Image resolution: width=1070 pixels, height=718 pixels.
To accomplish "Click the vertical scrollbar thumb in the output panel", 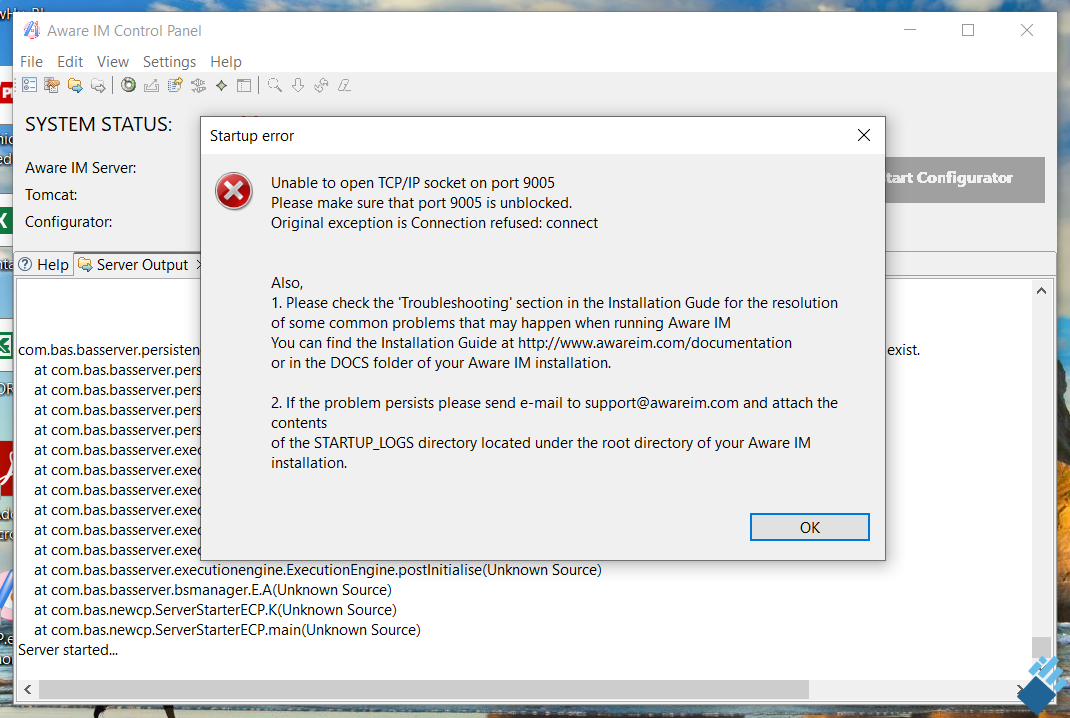I will coord(1041,646).
